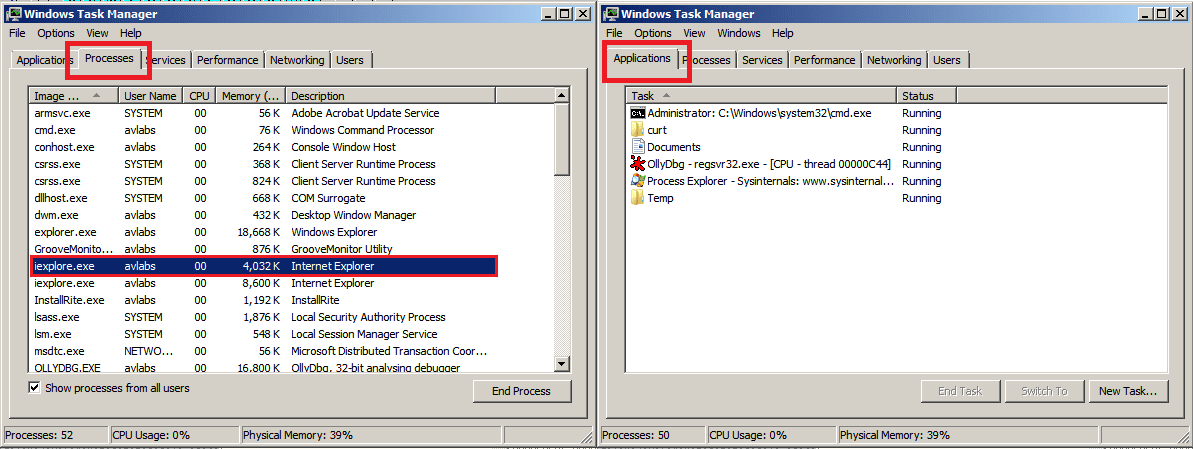Select the cmd.exe process row

(x=263, y=130)
